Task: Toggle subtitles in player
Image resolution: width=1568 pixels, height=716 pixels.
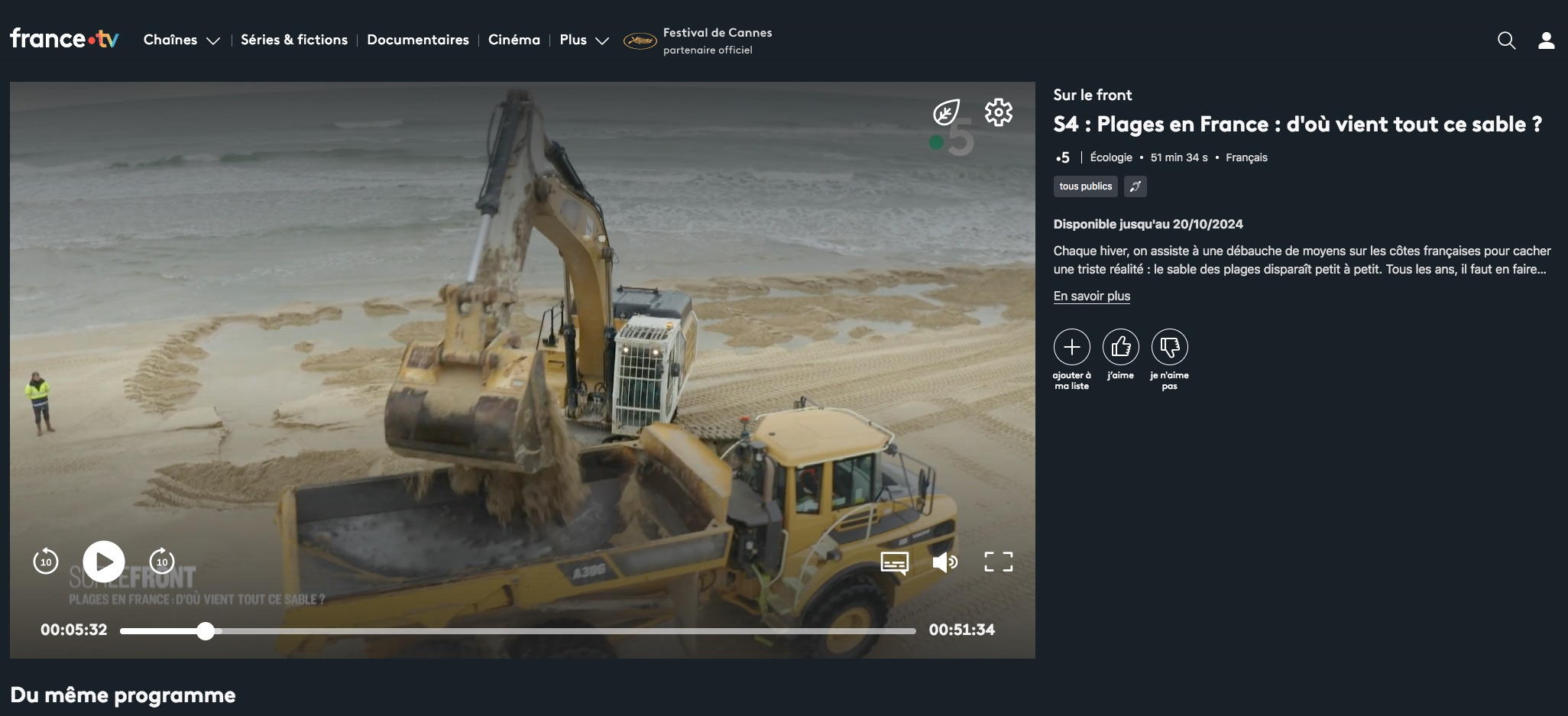Action: coord(895,562)
